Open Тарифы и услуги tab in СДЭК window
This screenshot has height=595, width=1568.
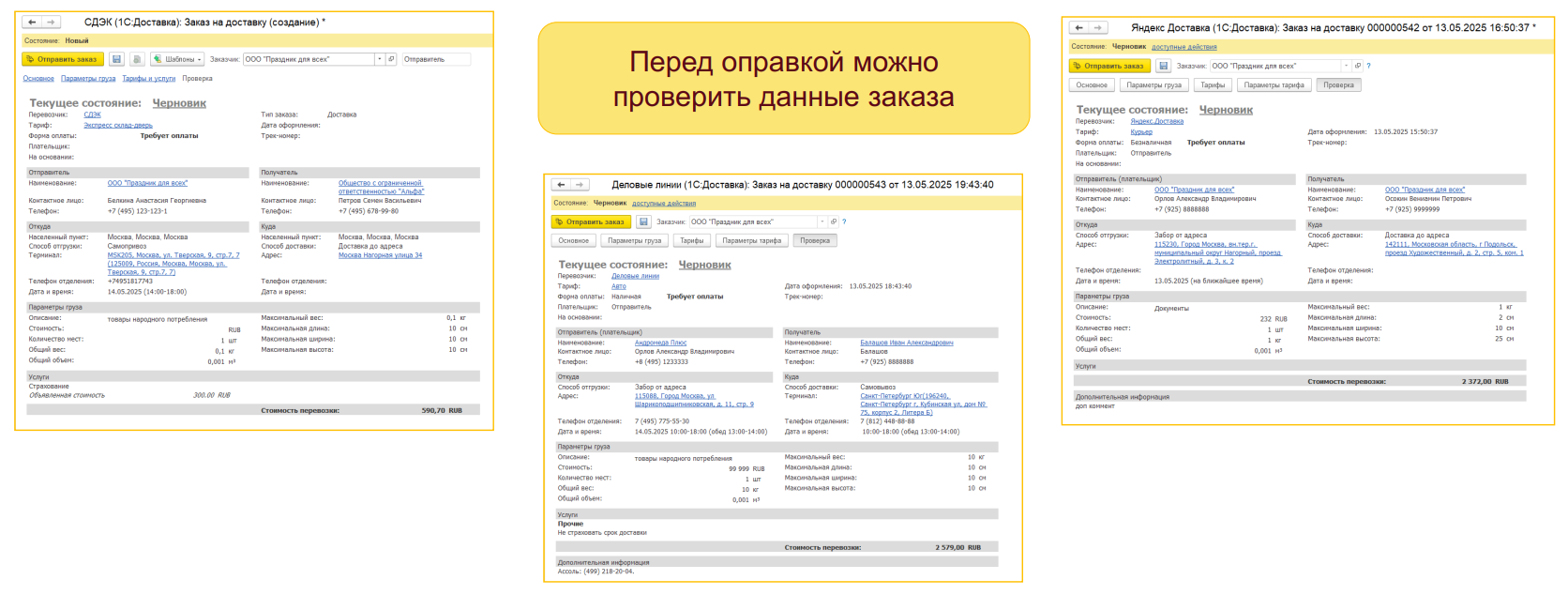[x=148, y=79]
